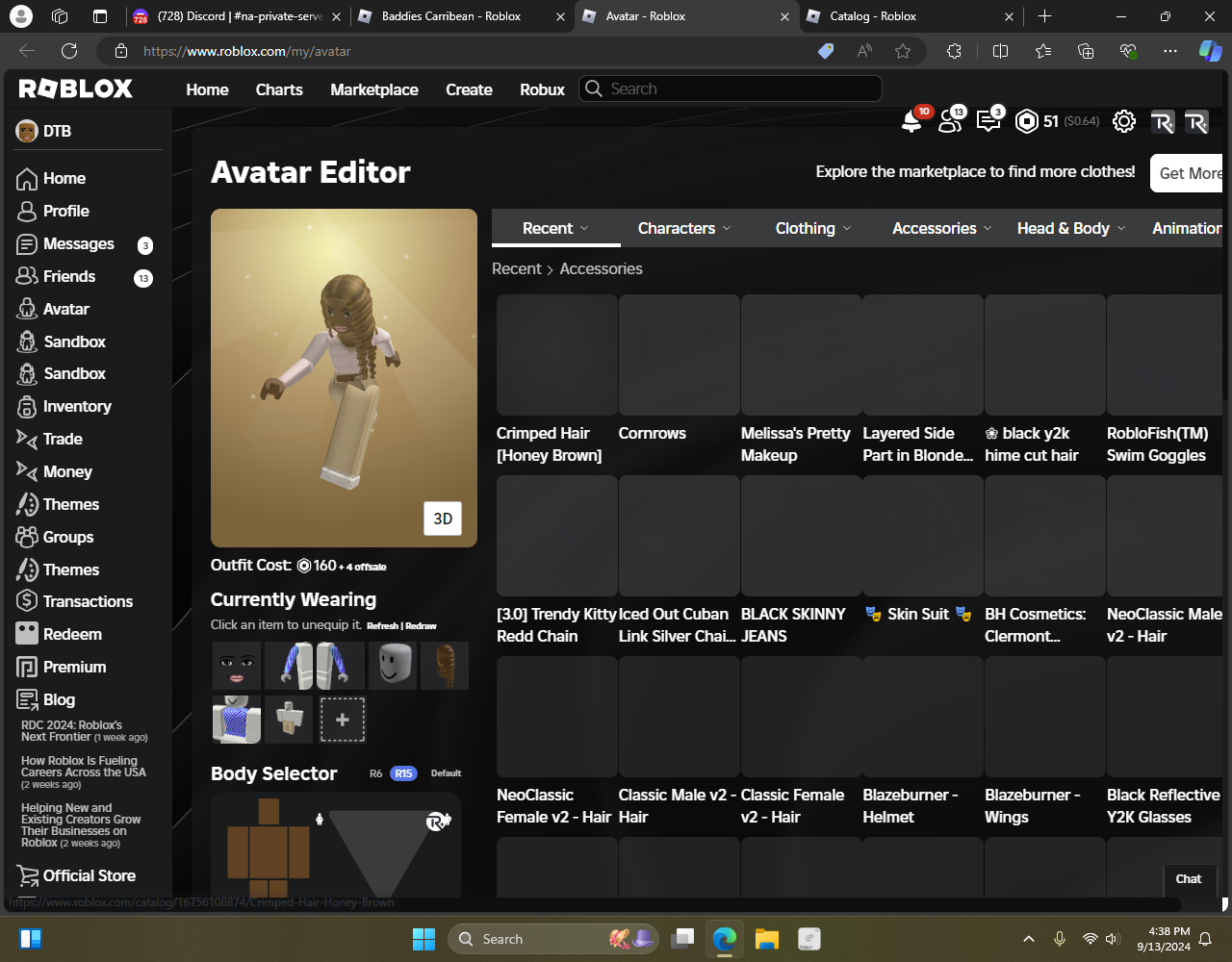Click the Roblox search field
This screenshot has height=962, width=1232.
click(731, 89)
